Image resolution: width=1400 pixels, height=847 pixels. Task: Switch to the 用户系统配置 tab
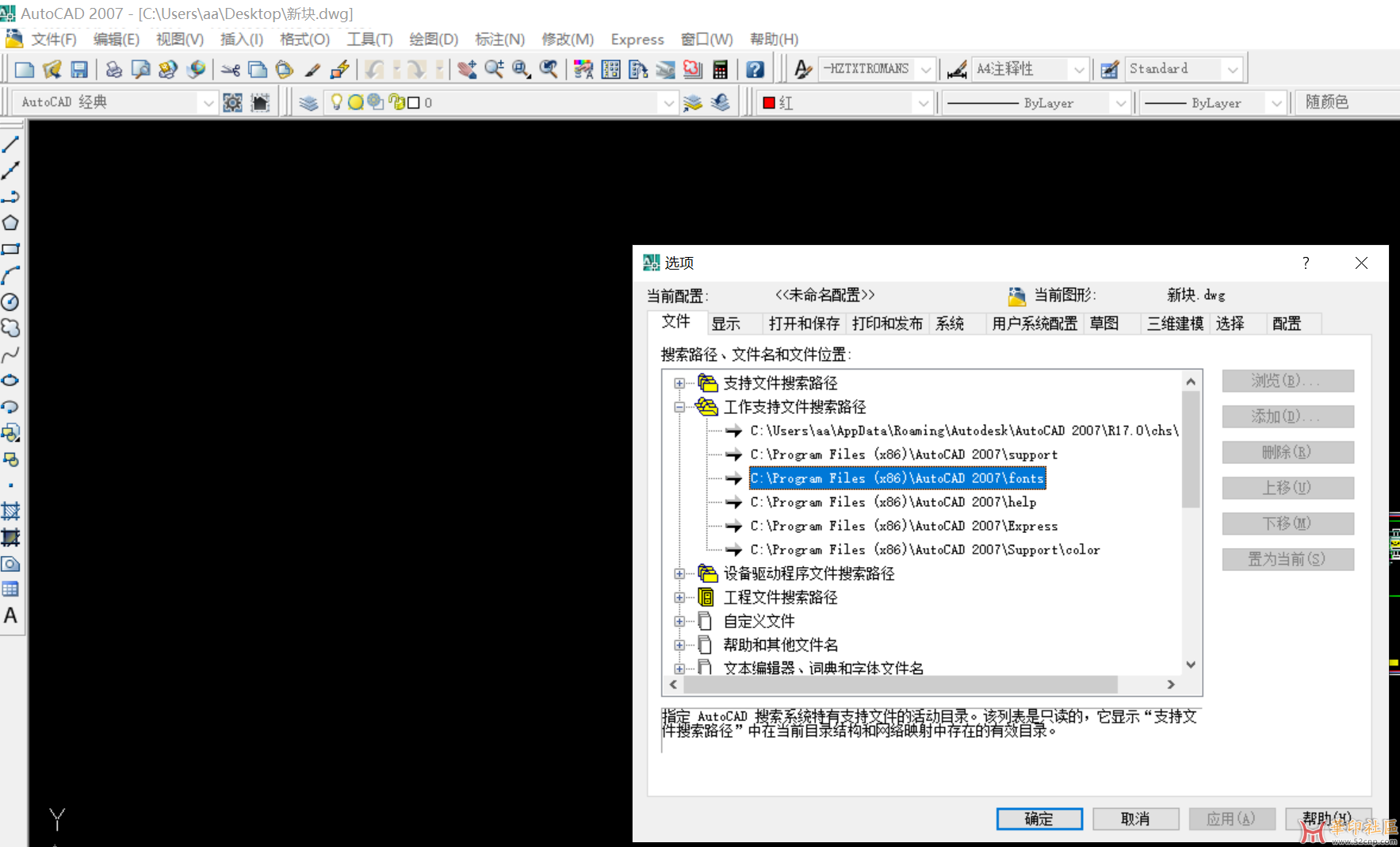click(1035, 324)
